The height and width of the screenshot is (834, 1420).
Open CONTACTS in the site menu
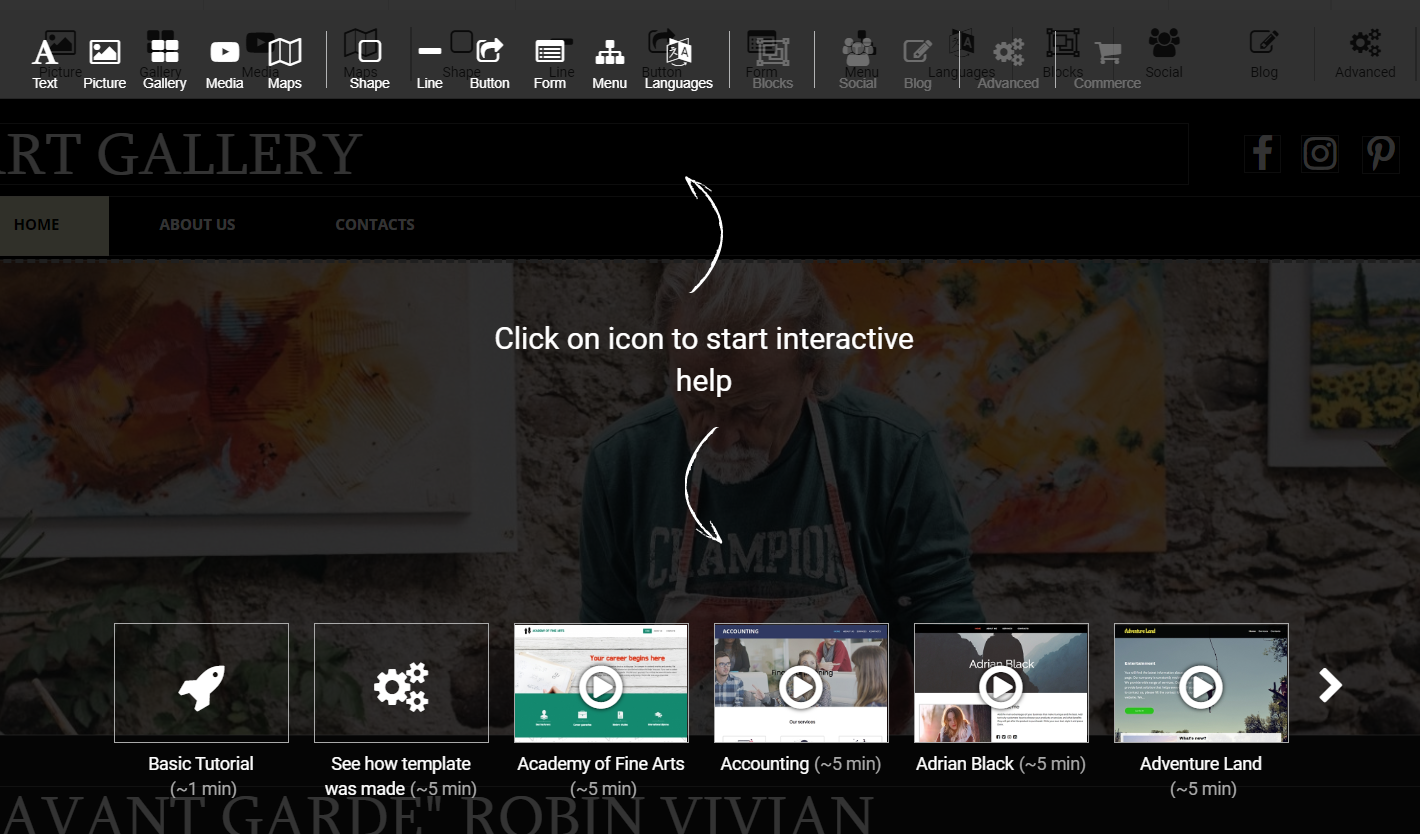pos(375,225)
